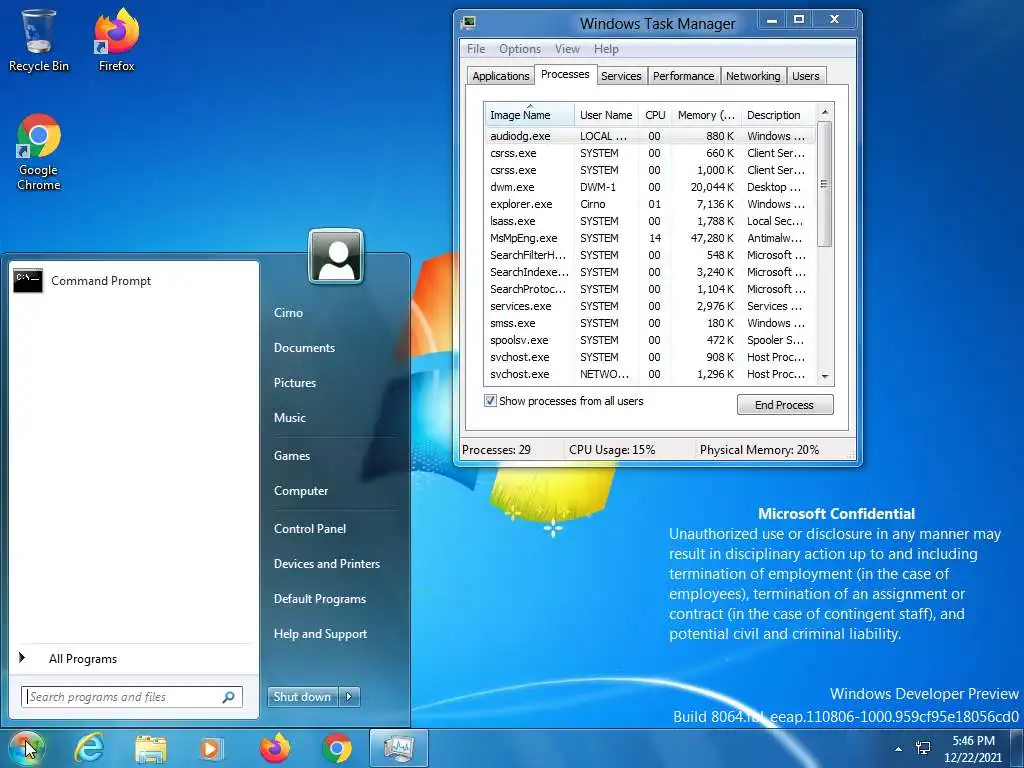
Task: Sort processes by Memory column
Action: coord(706,115)
